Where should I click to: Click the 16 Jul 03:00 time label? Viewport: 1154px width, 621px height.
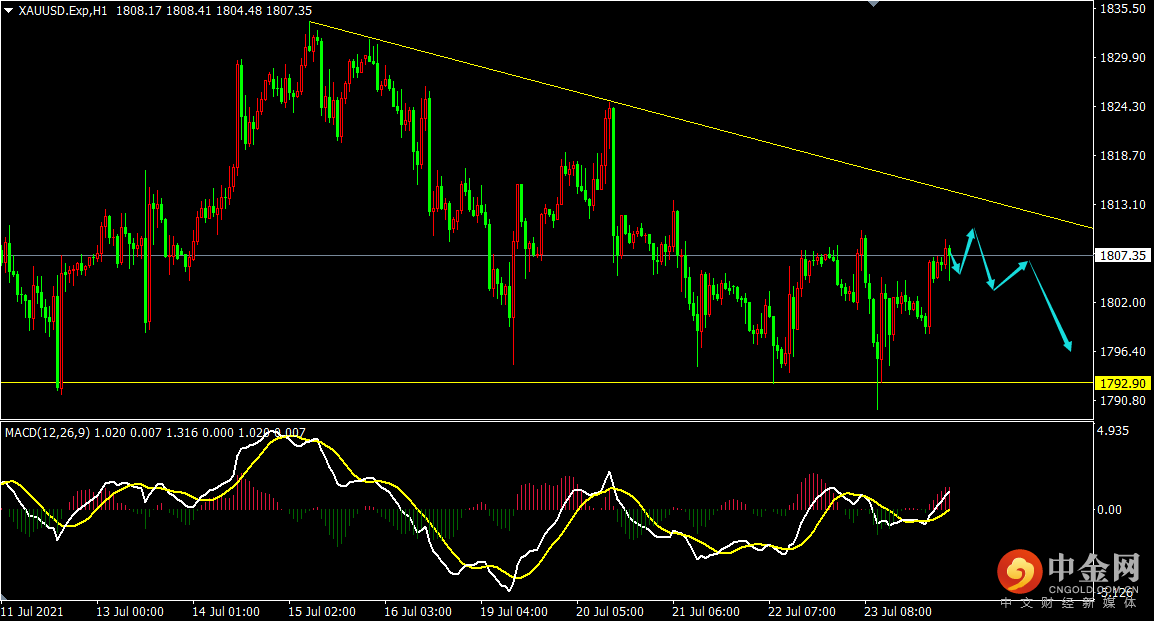[418, 611]
